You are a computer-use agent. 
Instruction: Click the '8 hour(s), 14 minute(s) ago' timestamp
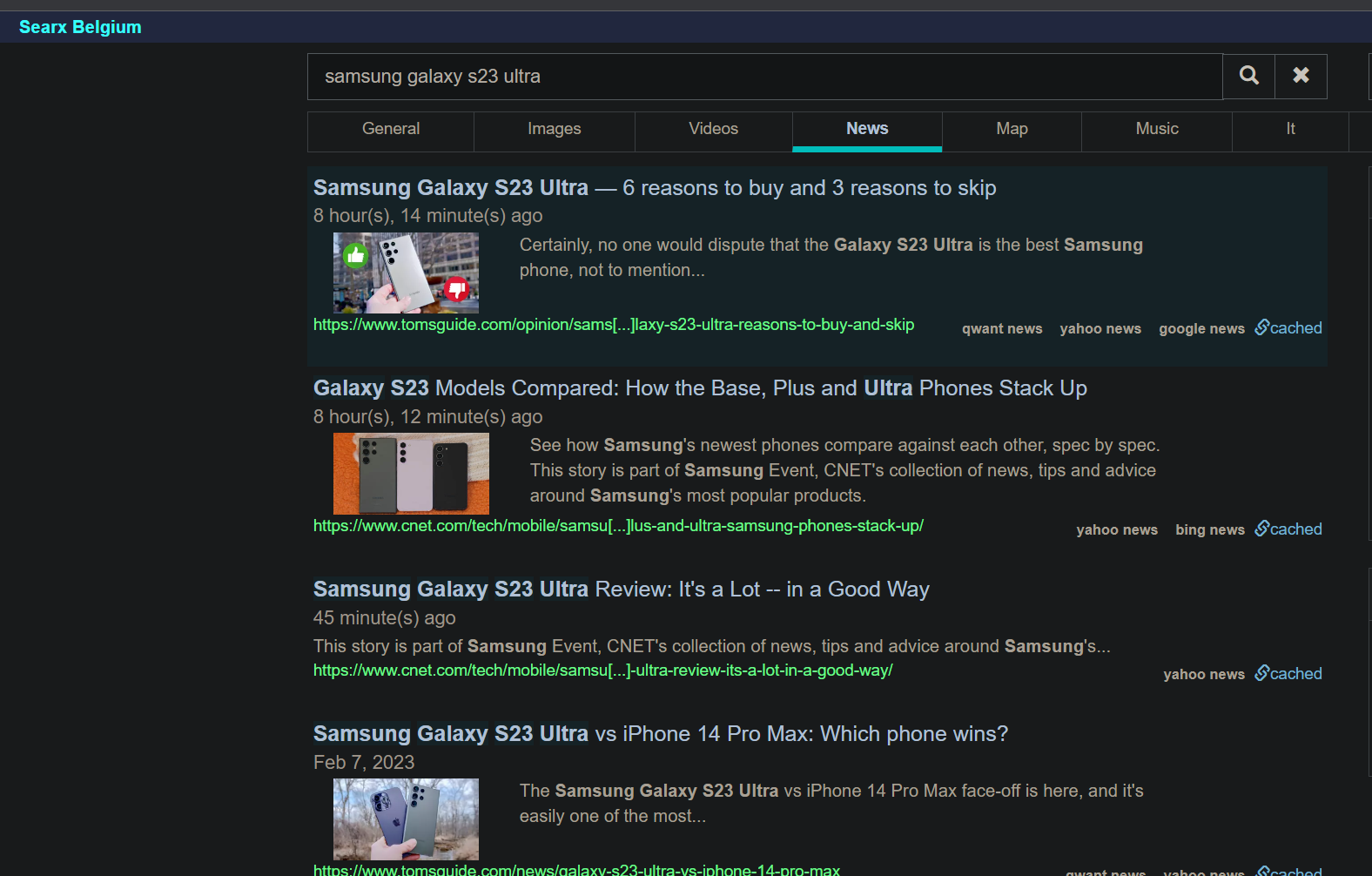tap(428, 216)
